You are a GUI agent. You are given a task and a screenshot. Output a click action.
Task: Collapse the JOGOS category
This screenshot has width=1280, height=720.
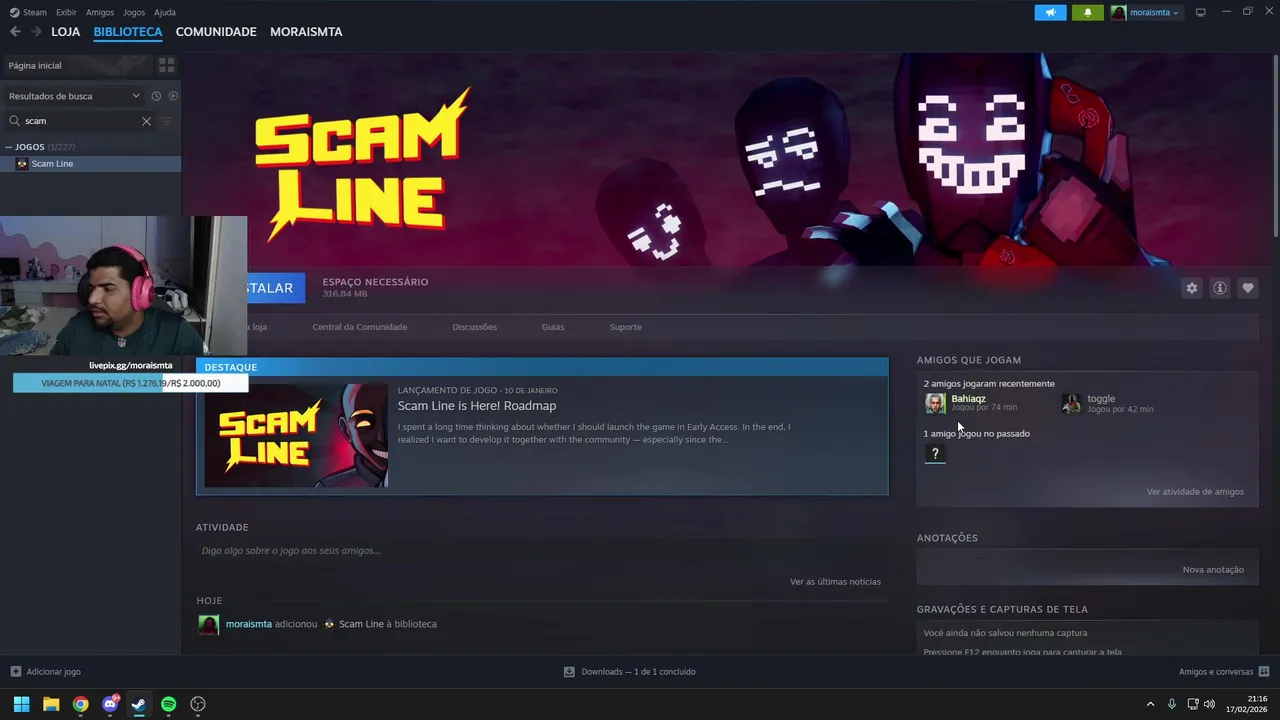coord(9,147)
